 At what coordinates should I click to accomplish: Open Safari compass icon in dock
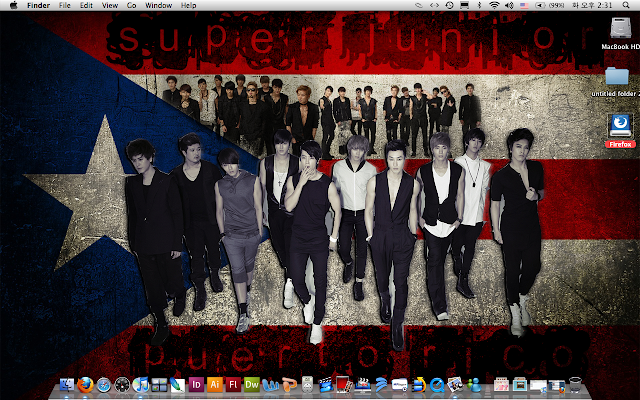[104, 385]
